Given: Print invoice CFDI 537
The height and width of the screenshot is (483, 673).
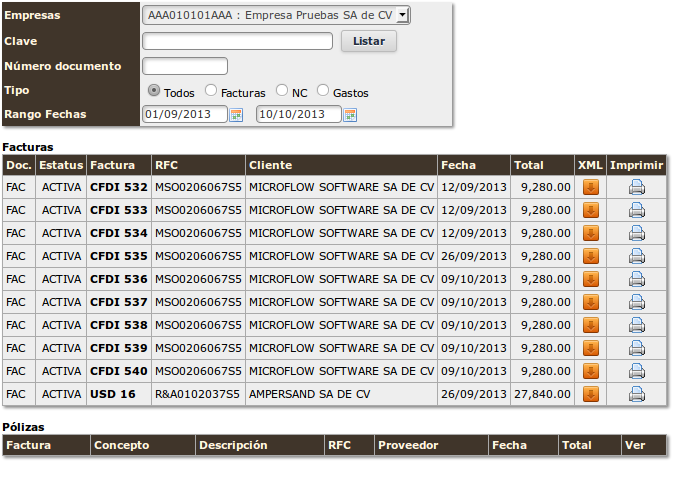Looking at the screenshot, I should 637,302.
